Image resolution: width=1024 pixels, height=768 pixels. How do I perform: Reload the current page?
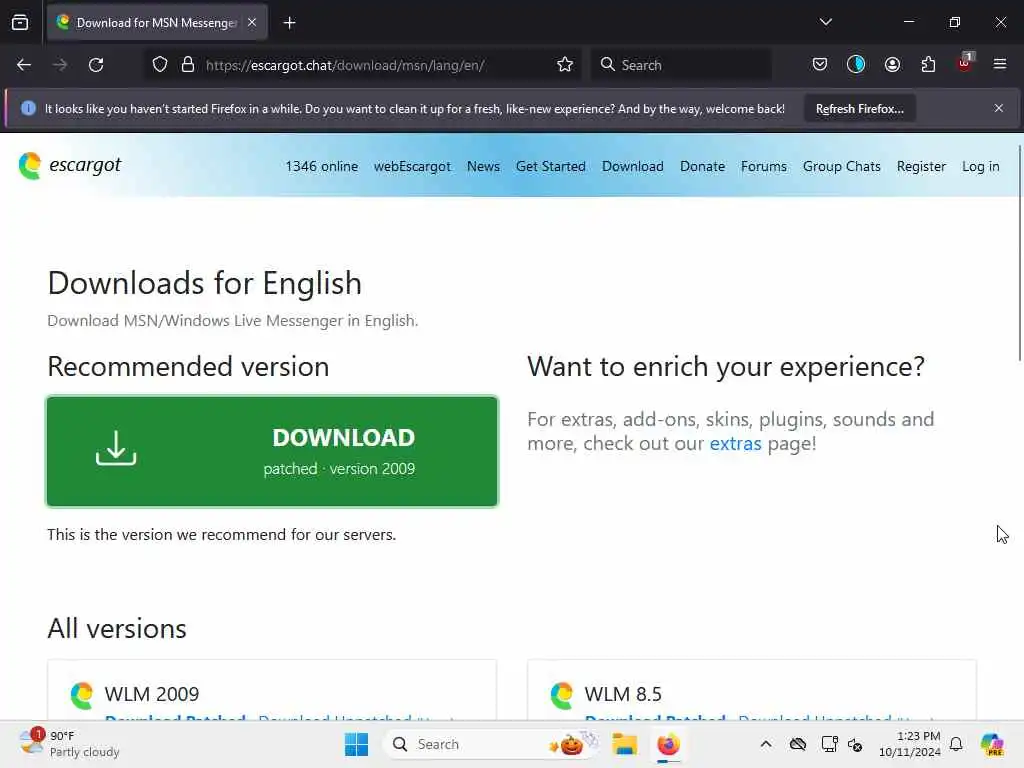pos(96,65)
